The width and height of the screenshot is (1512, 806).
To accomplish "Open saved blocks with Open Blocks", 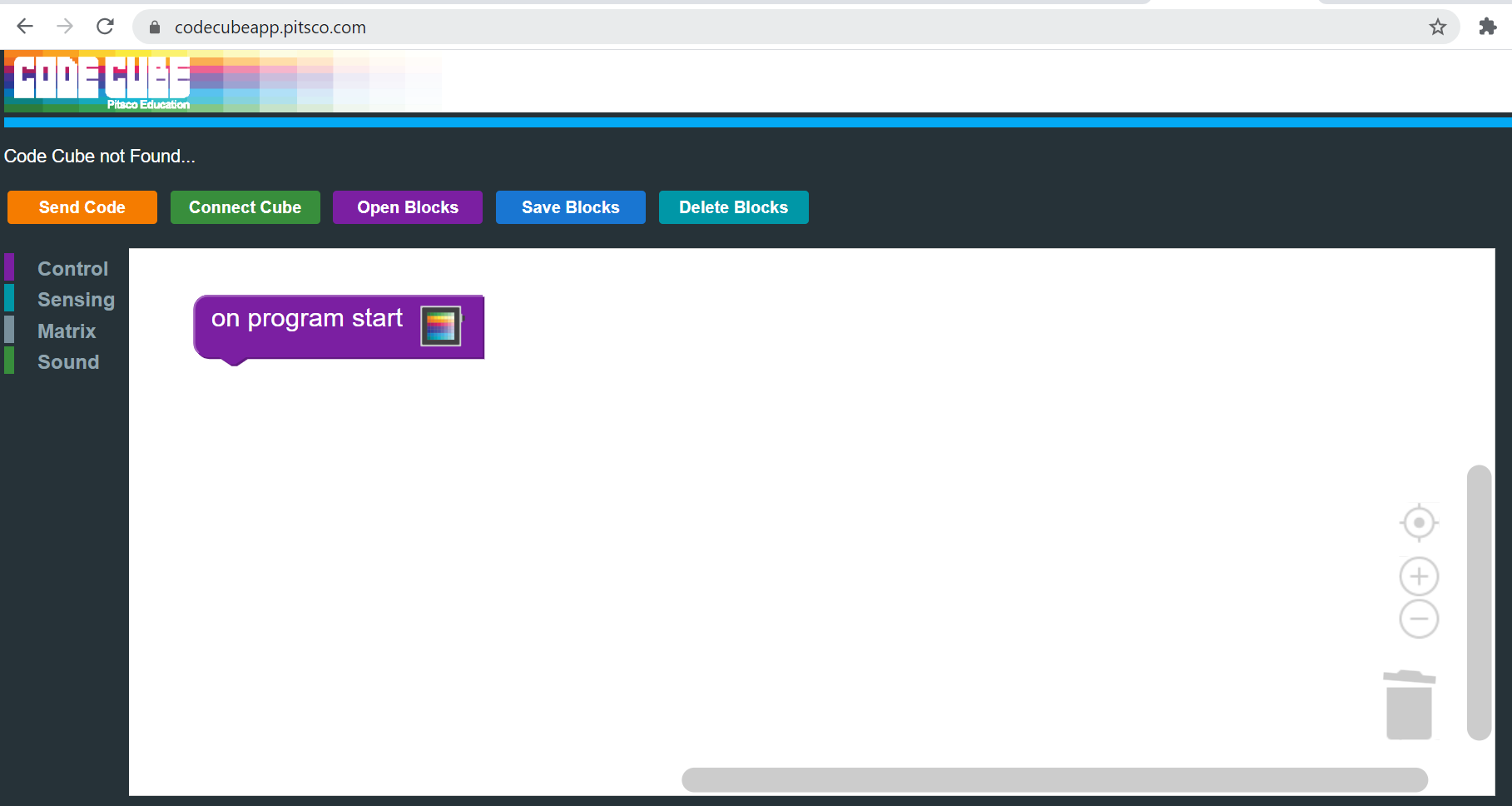I will pyautogui.click(x=408, y=207).
